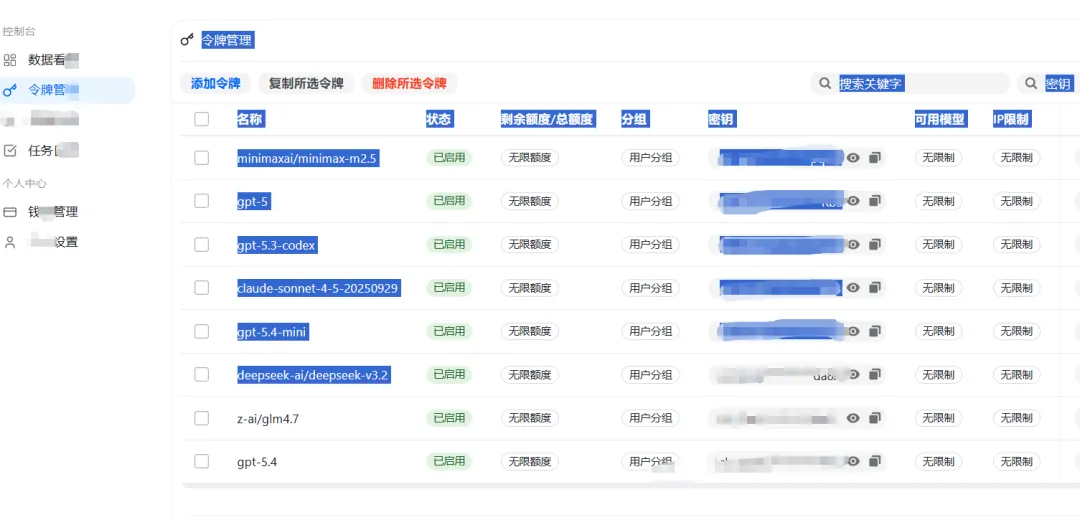Click the token name z-ai/glm4.7
Viewport: 1080px width, 520px height.
coord(268,418)
